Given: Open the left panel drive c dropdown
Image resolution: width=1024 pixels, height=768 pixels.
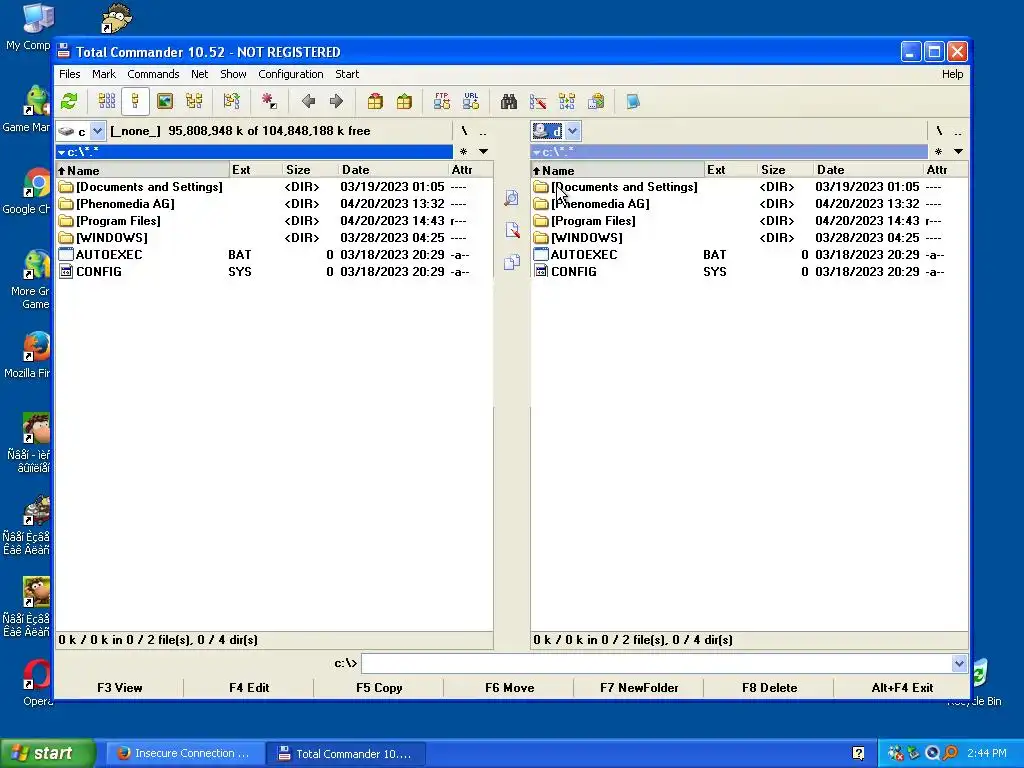Looking at the screenshot, I should point(97,131).
